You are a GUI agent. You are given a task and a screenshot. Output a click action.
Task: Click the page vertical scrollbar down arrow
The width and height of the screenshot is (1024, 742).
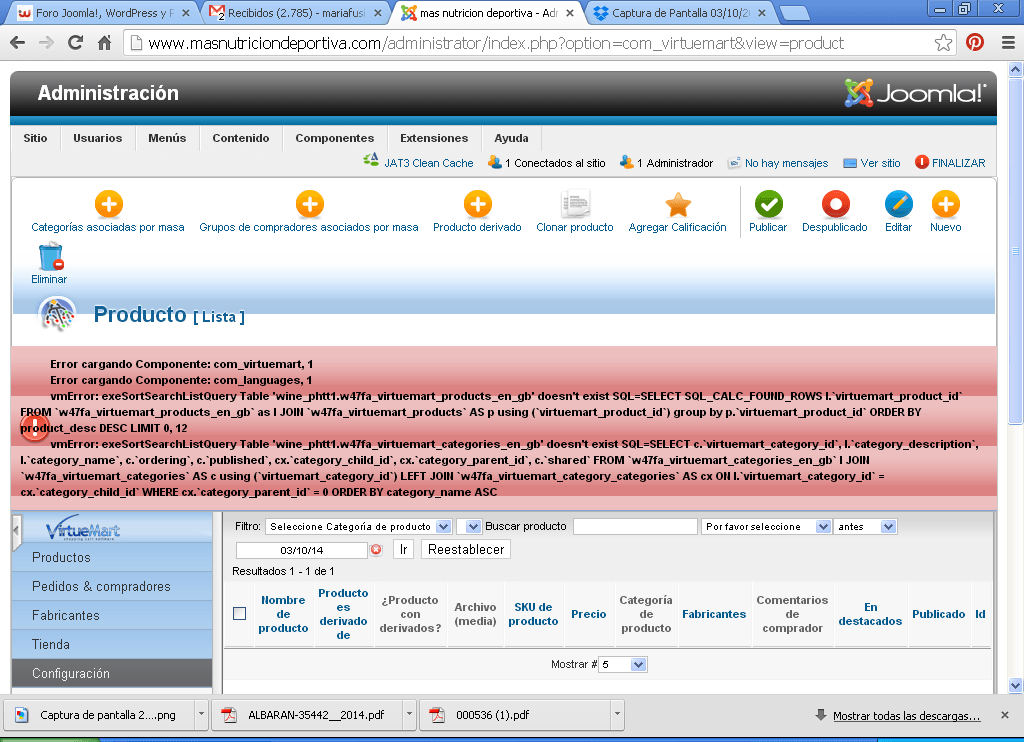tap(1016, 685)
